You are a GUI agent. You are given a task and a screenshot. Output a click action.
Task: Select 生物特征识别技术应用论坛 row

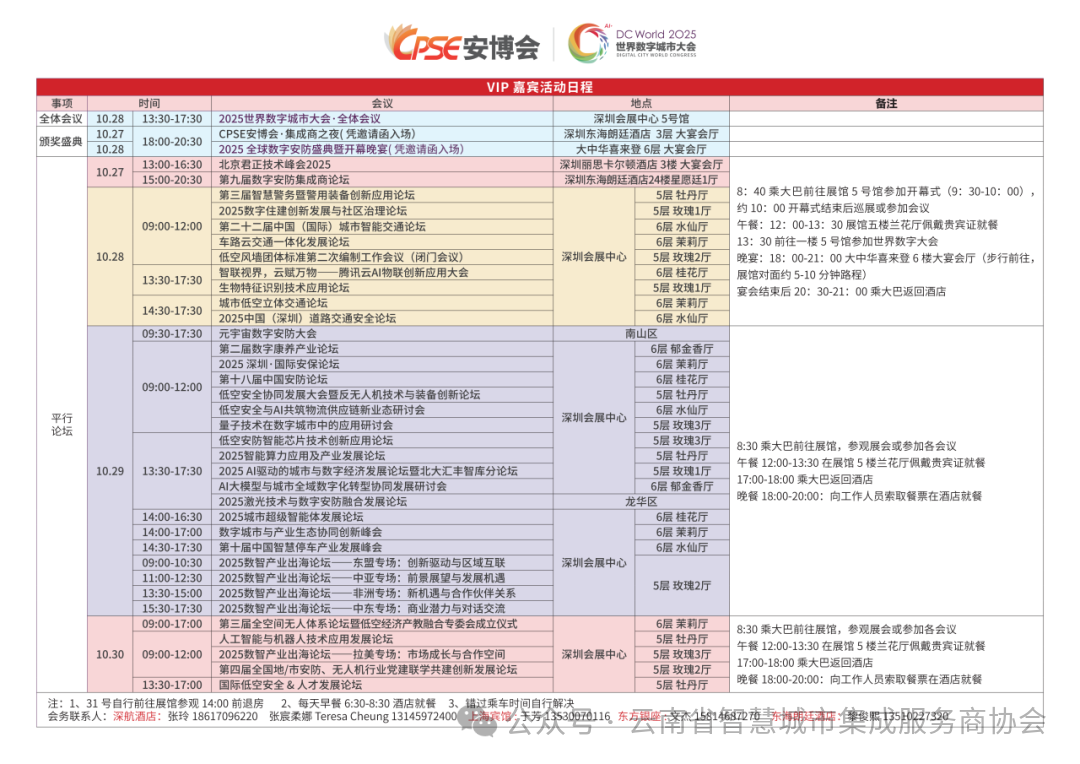(382, 287)
